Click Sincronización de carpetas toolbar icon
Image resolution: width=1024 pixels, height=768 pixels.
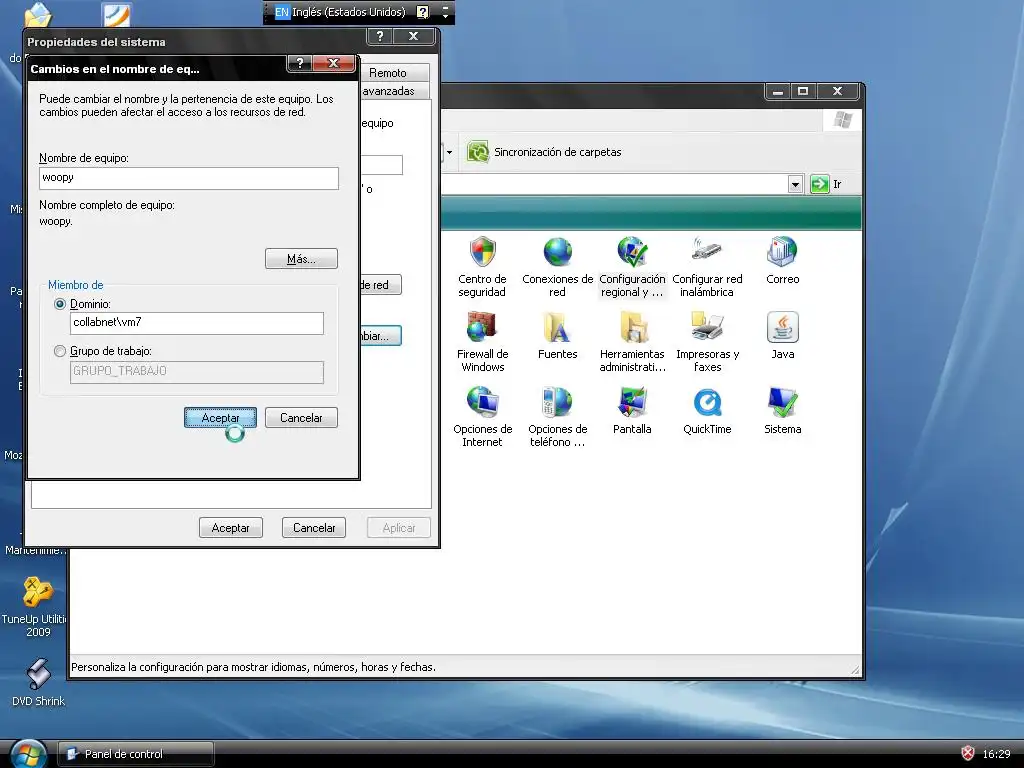pyautogui.click(x=478, y=152)
